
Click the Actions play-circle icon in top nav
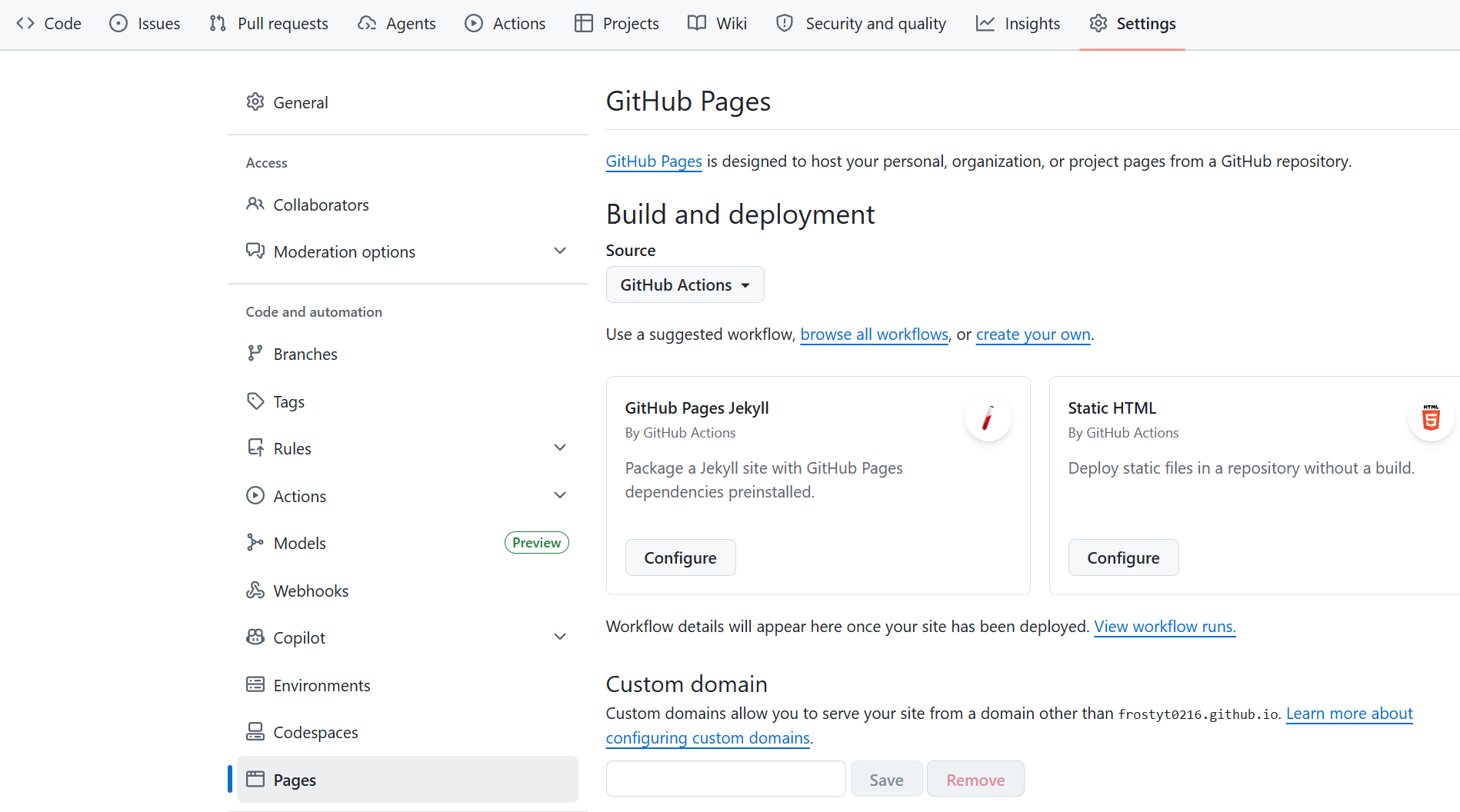click(x=474, y=23)
